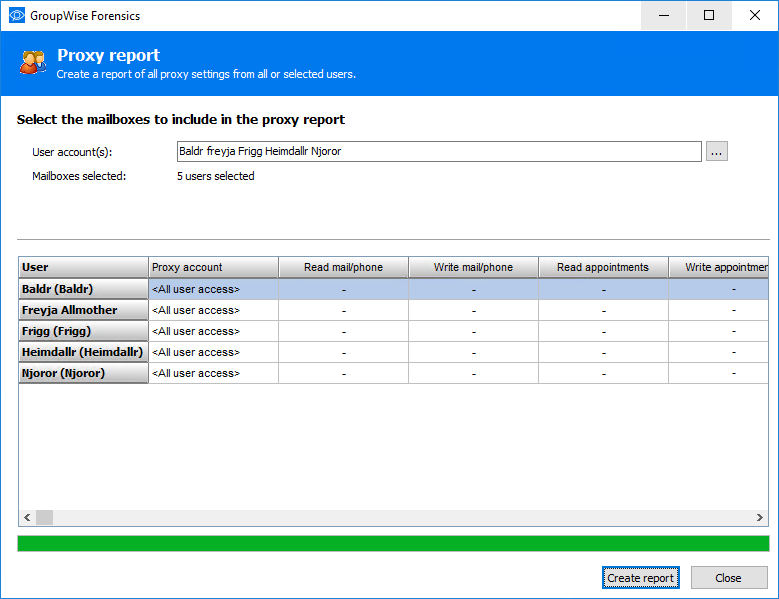Click the green progress bar
Screen dimensions: 779x599
tap(393, 543)
